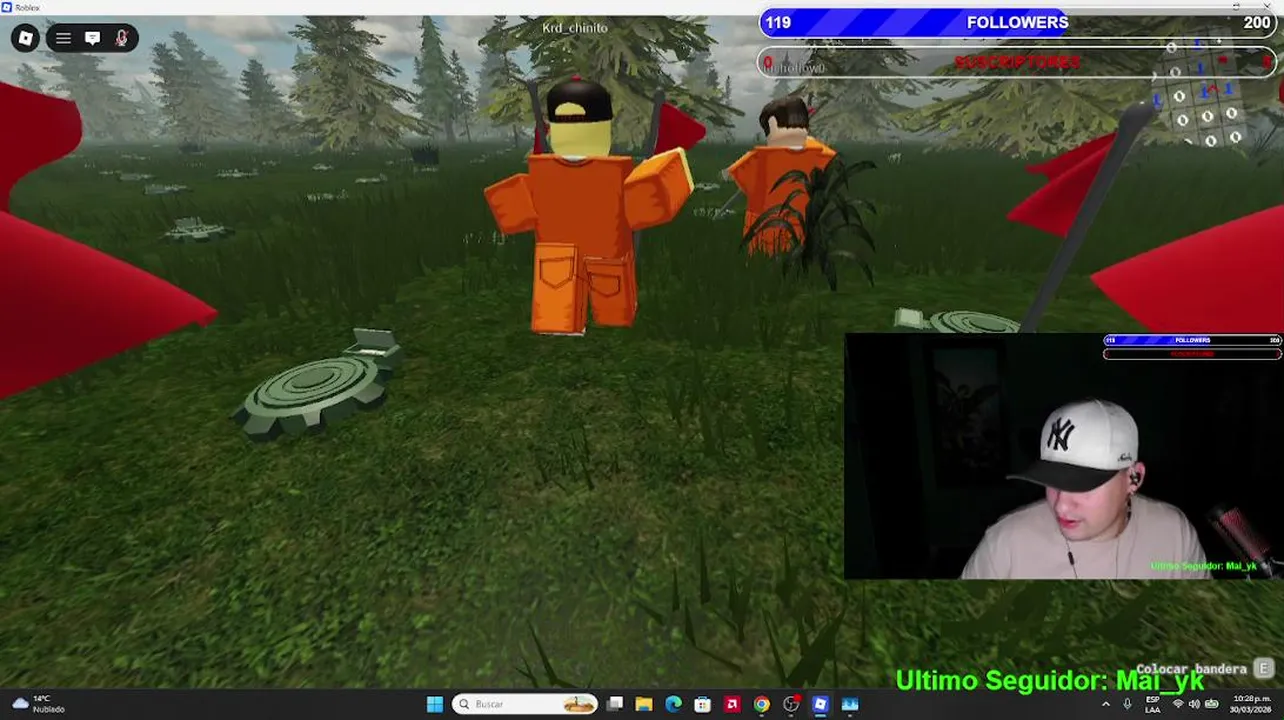Expand the system tray hidden icons chevron
Viewport: 1284px width, 720px height.
click(1106, 704)
